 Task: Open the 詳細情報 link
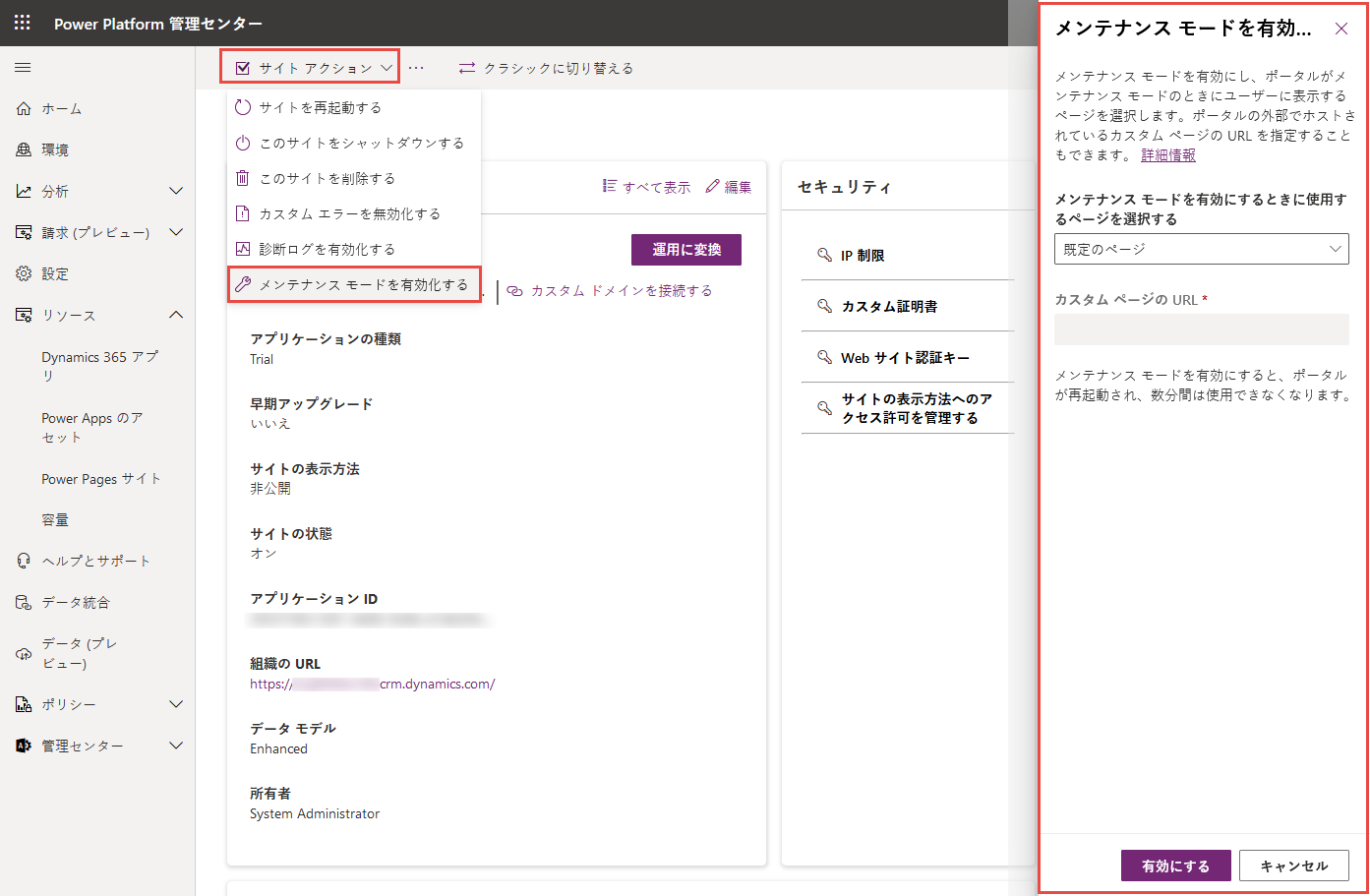point(1168,155)
